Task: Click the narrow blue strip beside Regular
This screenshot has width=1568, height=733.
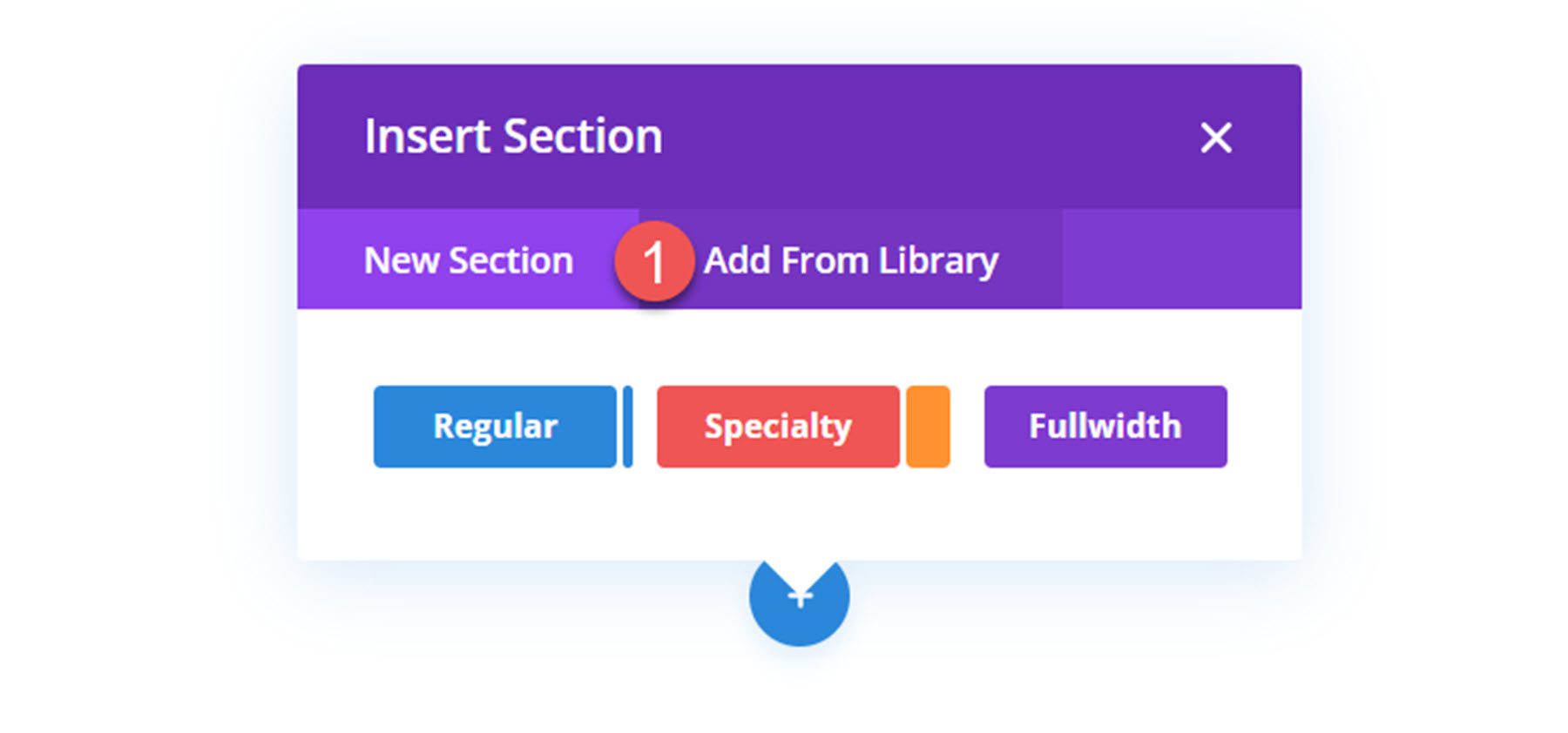Action: coord(627,427)
